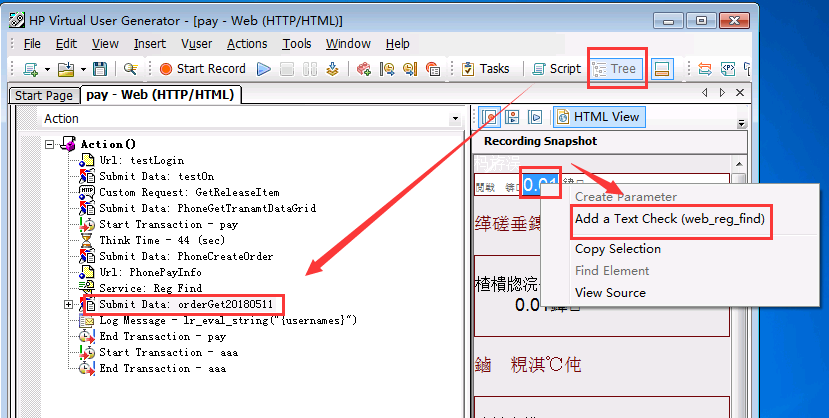Click the snapshot scrollbar up arrow
829x418 pixels.
[x=739, y=164]
